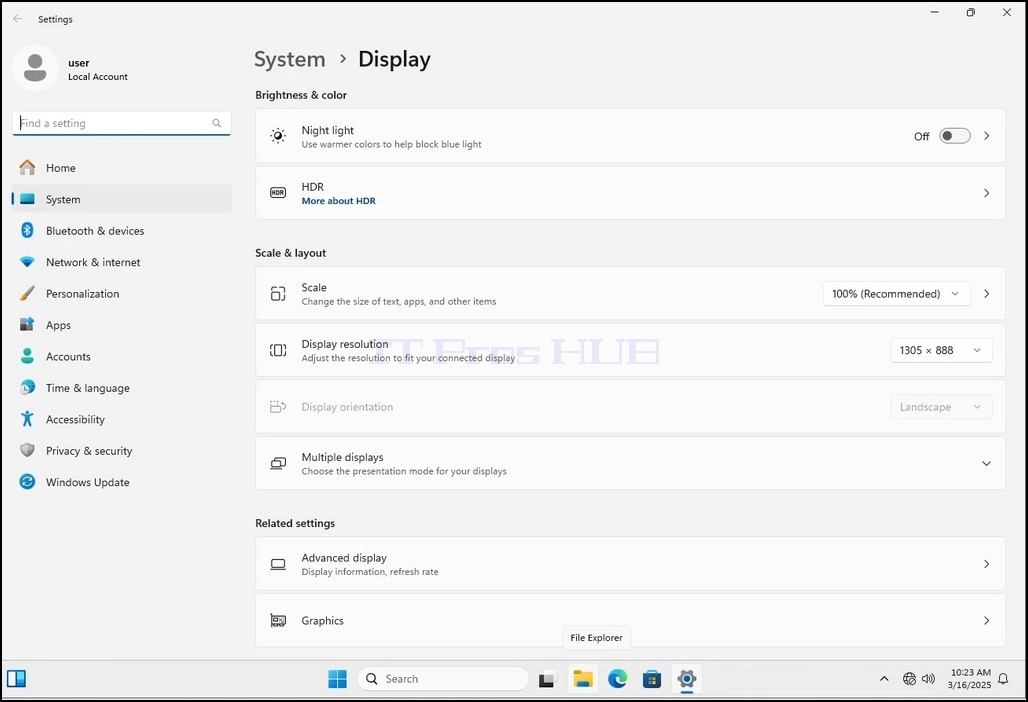Open the Graphics row title
The image size is (1028, 702).
[x=323, y=621]
